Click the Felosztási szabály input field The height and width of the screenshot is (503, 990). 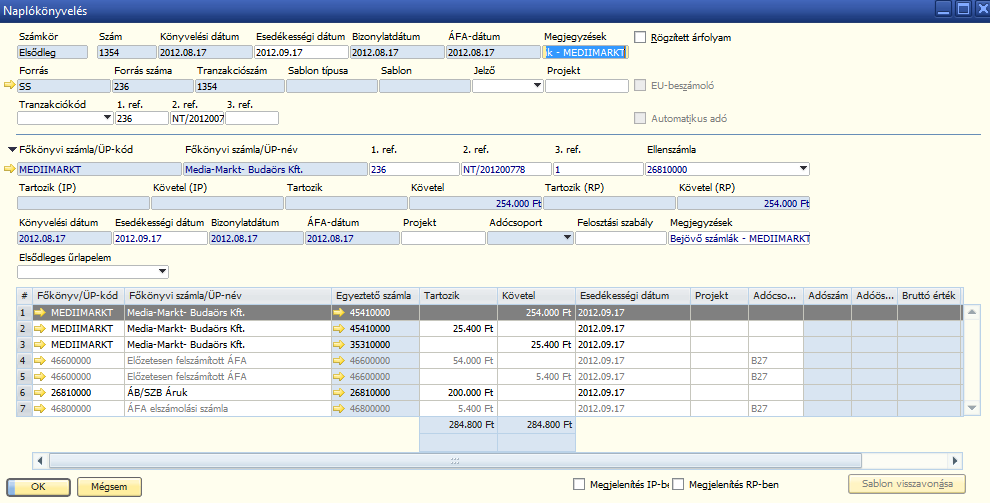[x=621, y=238]
